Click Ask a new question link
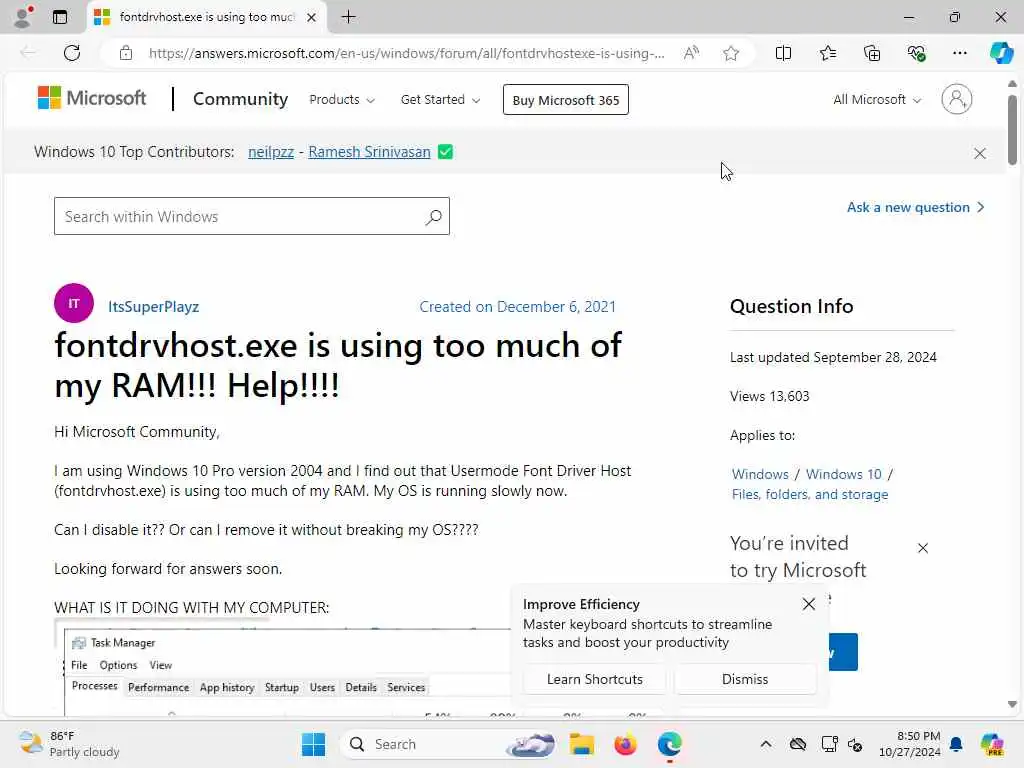Viewport: 1024px width, 768px height. 915,208
